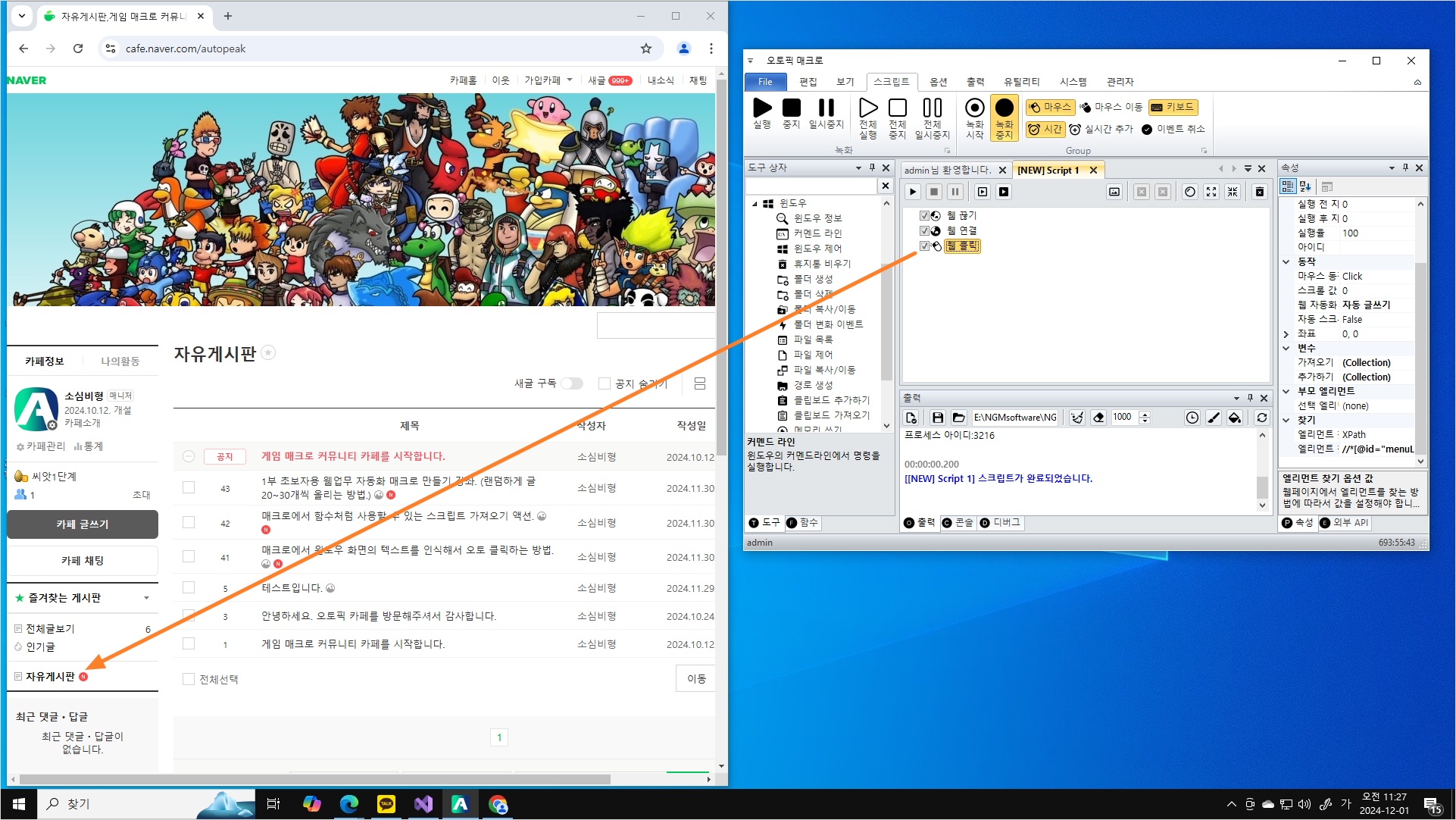Click the 카페 글쓰기 button
The image size is (1456, 820).
point(83,524)
